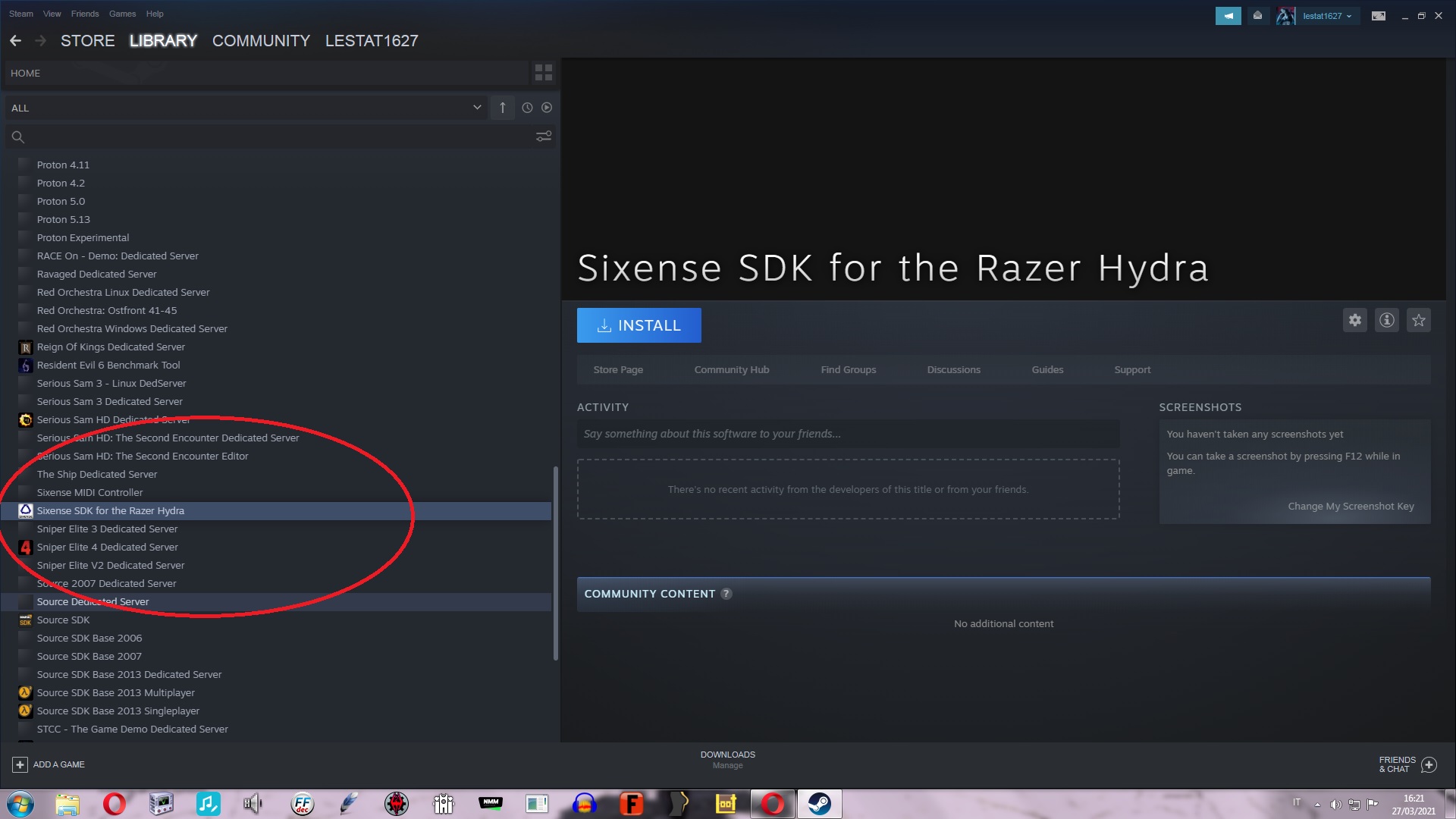Image resolution: width=1456 pixels, height=819 pixels.
Task: Click Source SDK Base 2013 Singleplayer icon
Action: pos(25,711)
